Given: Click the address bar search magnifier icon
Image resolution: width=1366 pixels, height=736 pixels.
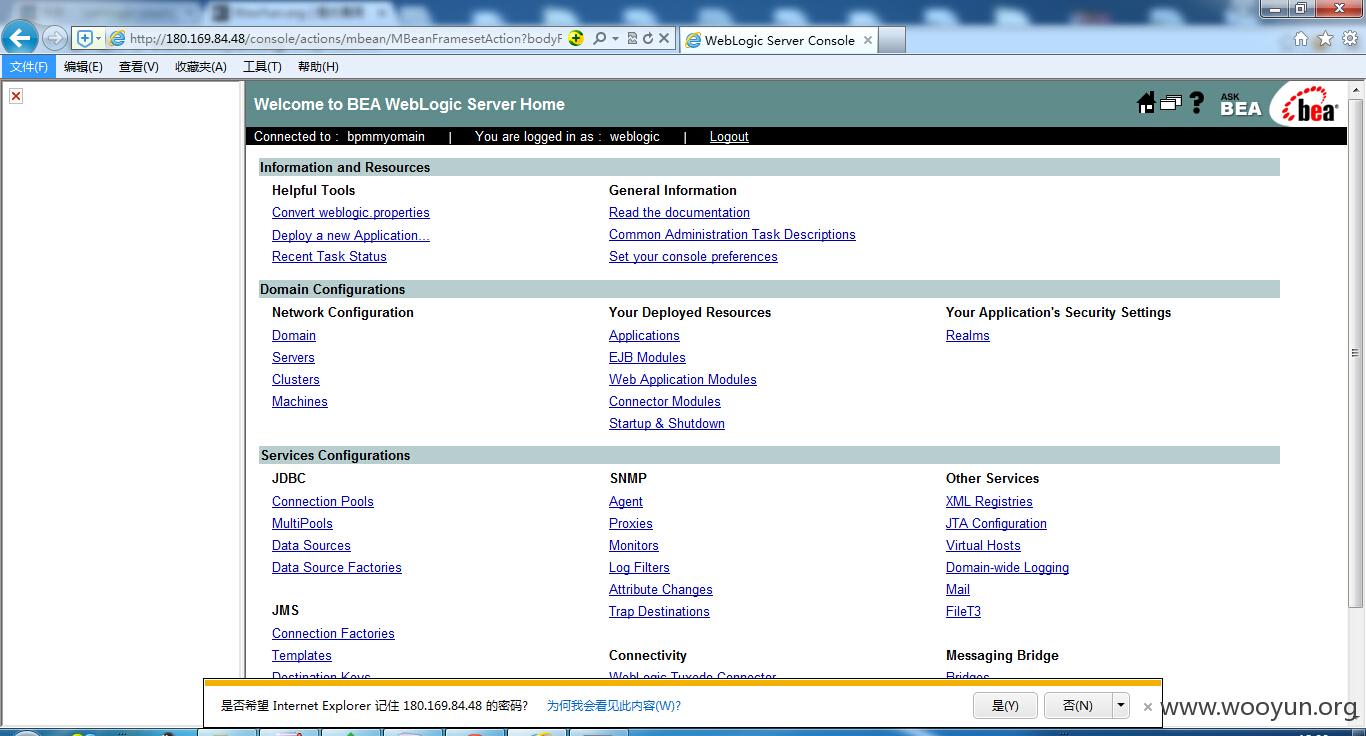Looking at the screenshot, I should [x=599, y=38].
